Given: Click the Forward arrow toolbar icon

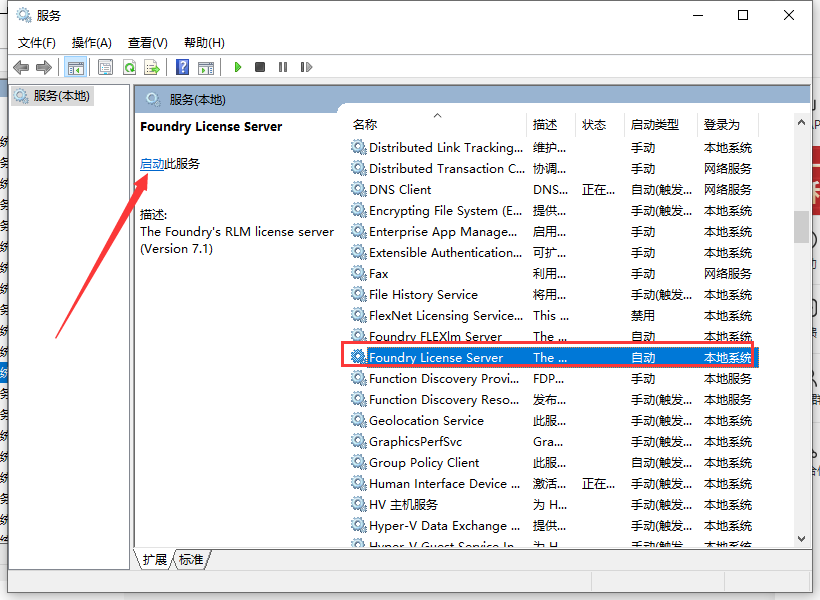Looking at the screenshot, I should pyautogui.click(x=44, y=67).
